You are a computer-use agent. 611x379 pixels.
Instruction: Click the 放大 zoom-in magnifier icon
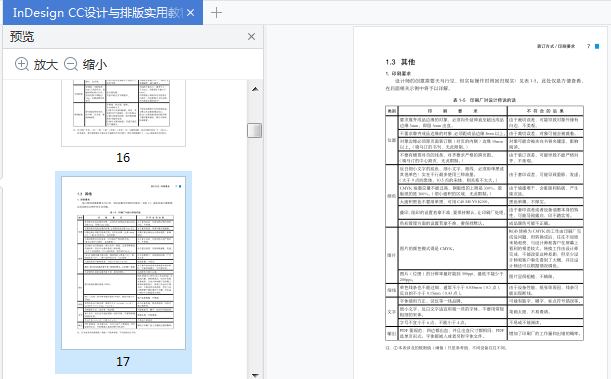pos(22,64)
